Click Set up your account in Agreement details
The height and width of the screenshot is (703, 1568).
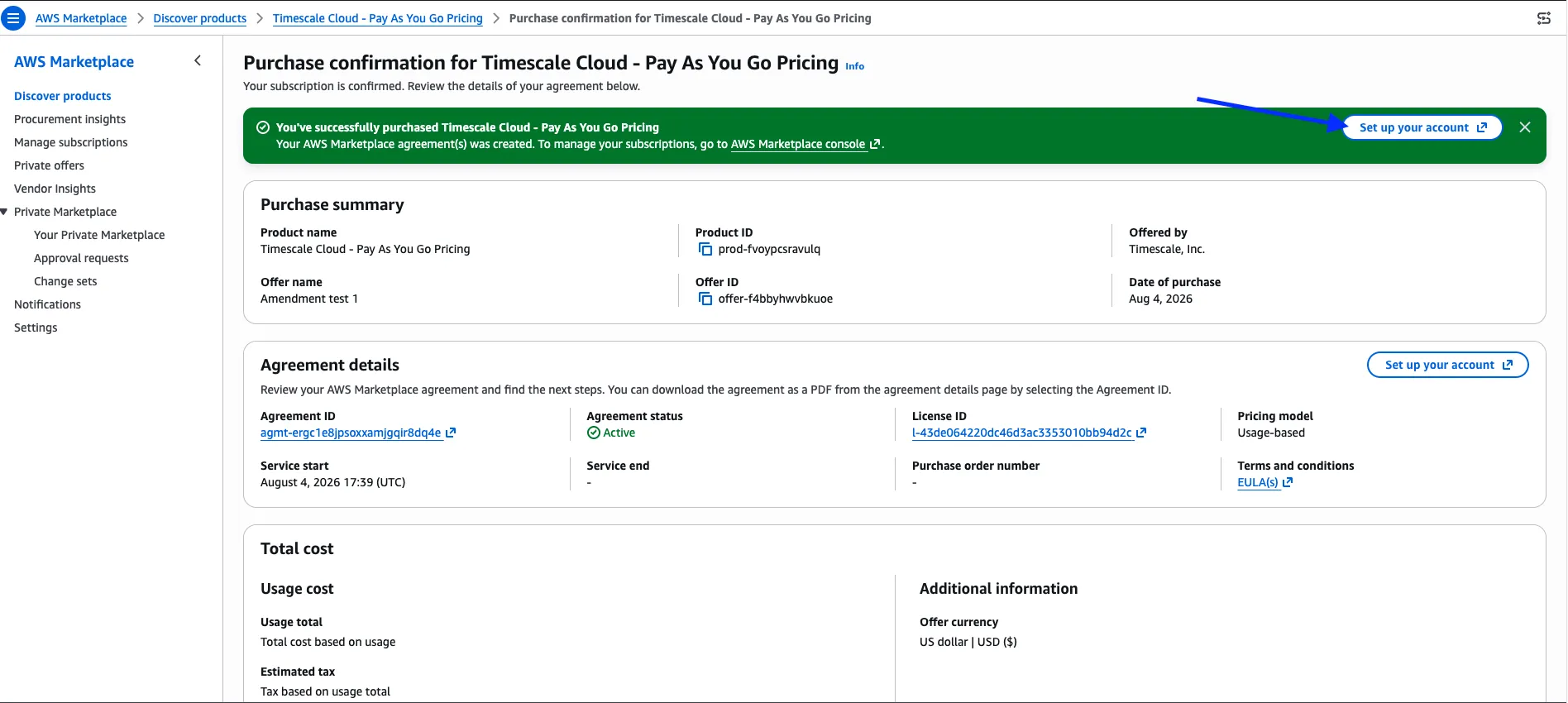pos(1448,365)
